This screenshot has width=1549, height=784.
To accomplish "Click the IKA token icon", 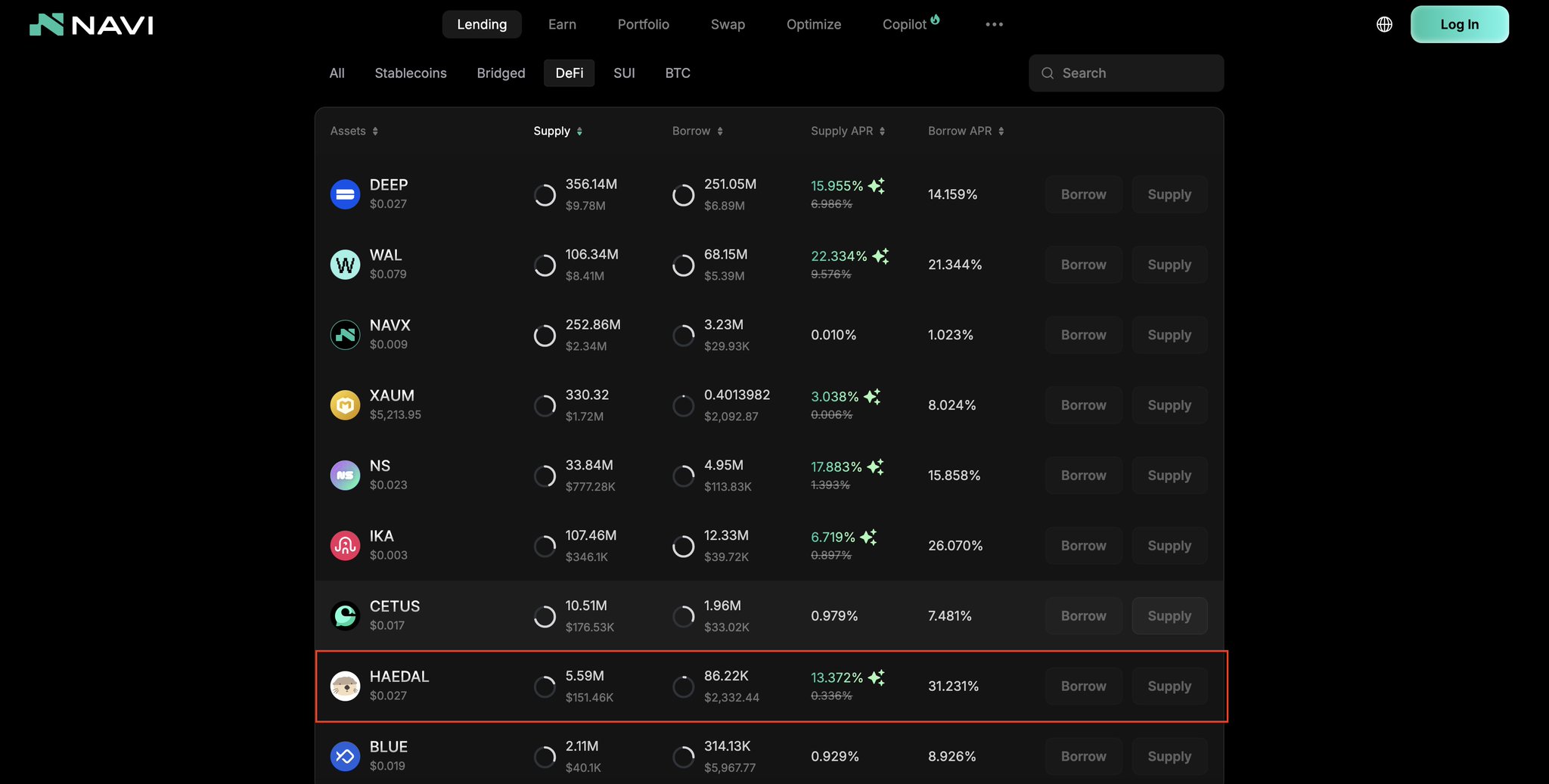I will 345,546.
